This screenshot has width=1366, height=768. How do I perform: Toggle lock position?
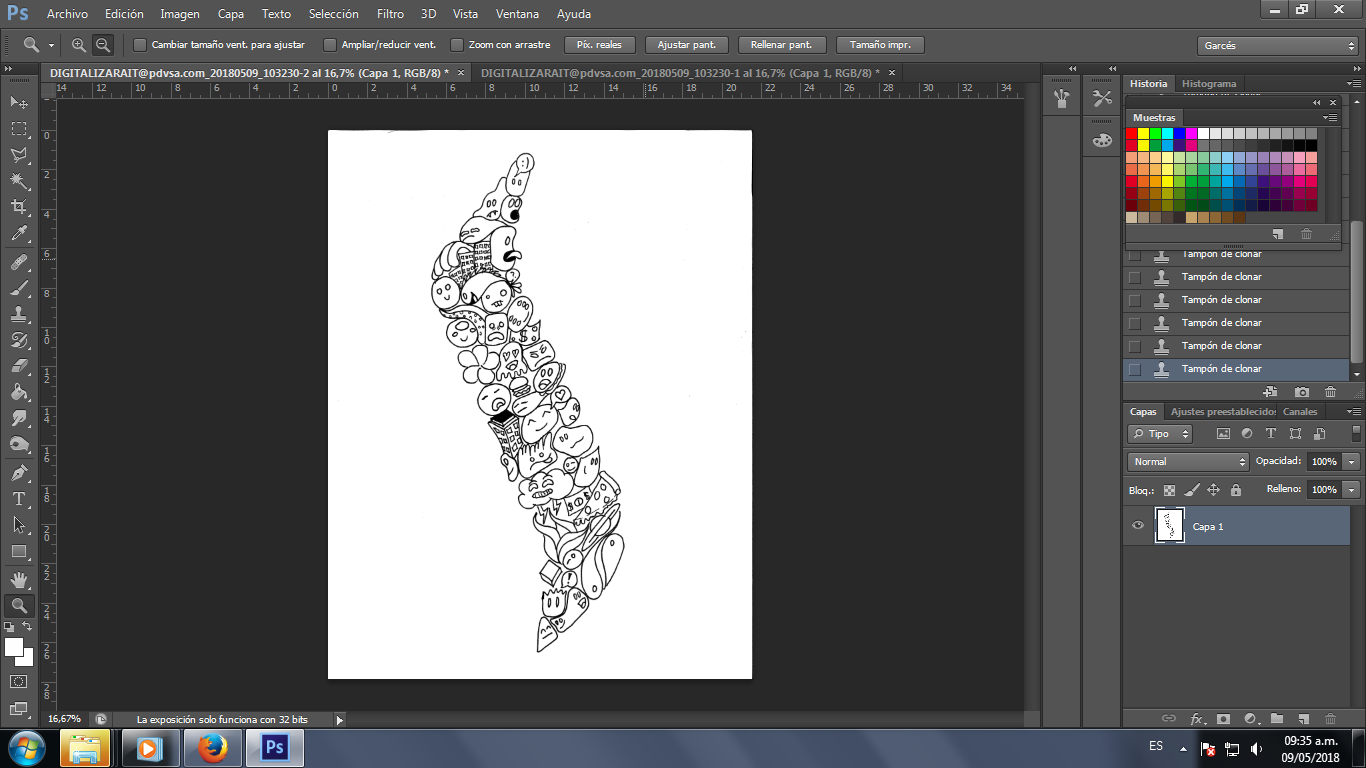click(x=1213, y=490)
